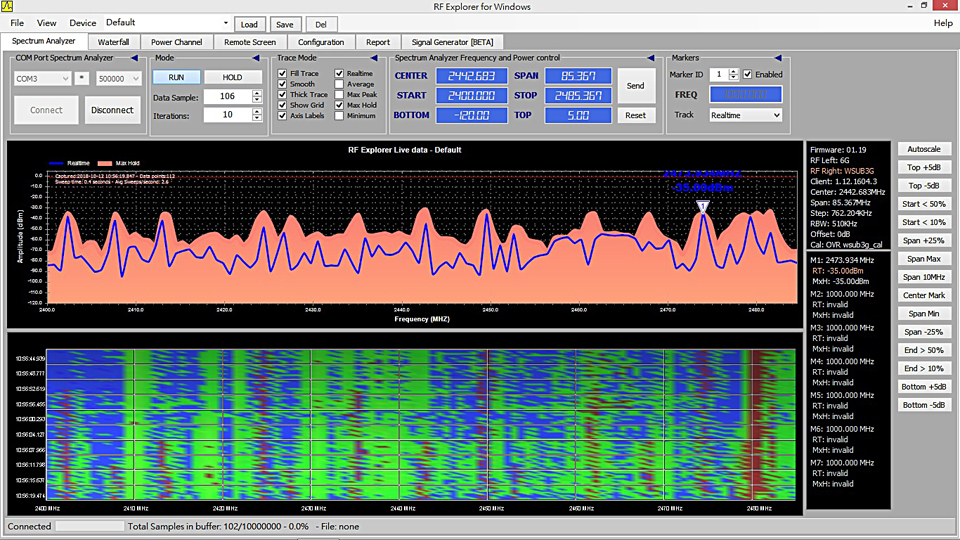Click the Load button
This screenshot has width=960, height=540.
coord(249,24)
